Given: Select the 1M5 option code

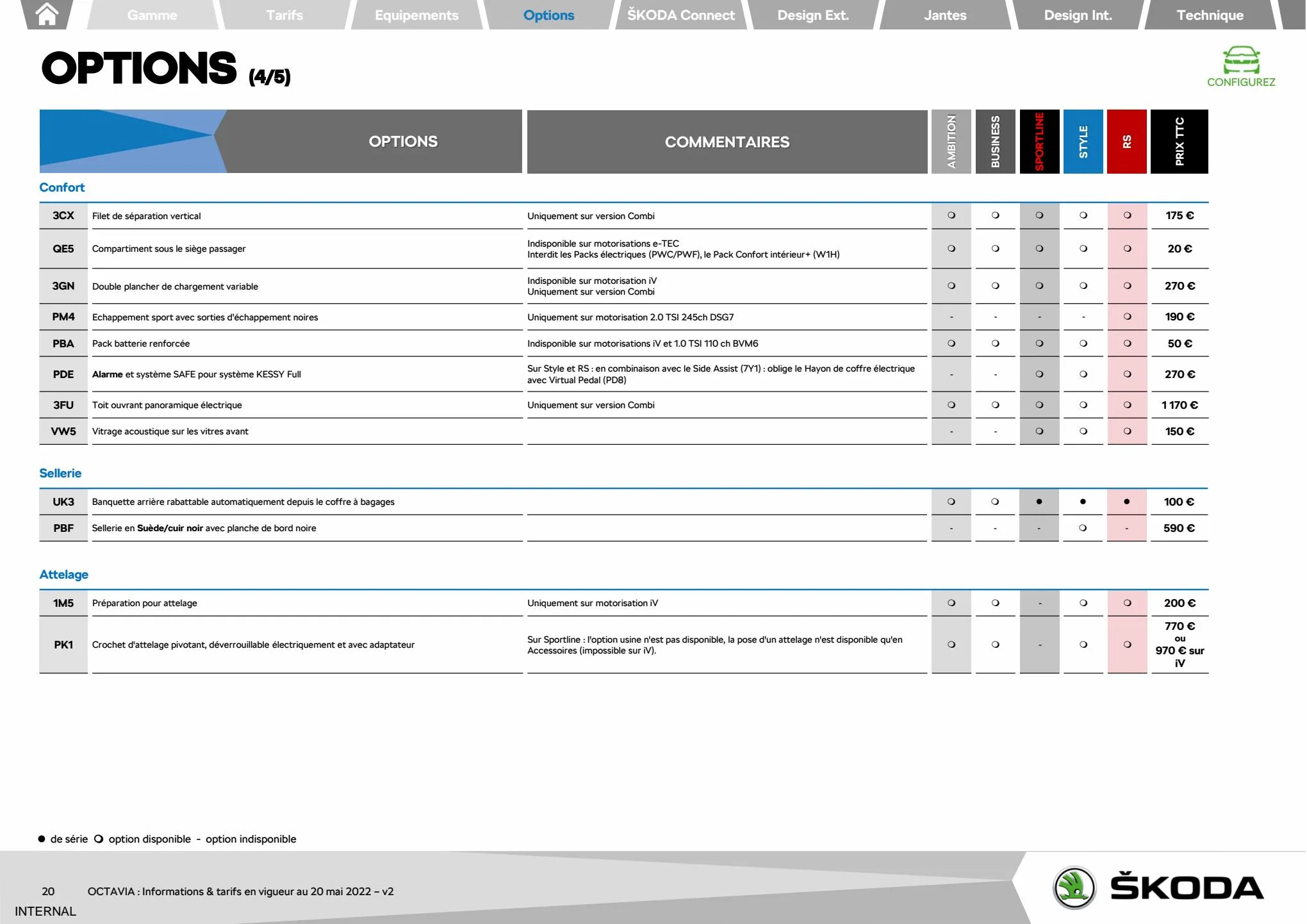Looking at the screenshot, I should (63, 603).
